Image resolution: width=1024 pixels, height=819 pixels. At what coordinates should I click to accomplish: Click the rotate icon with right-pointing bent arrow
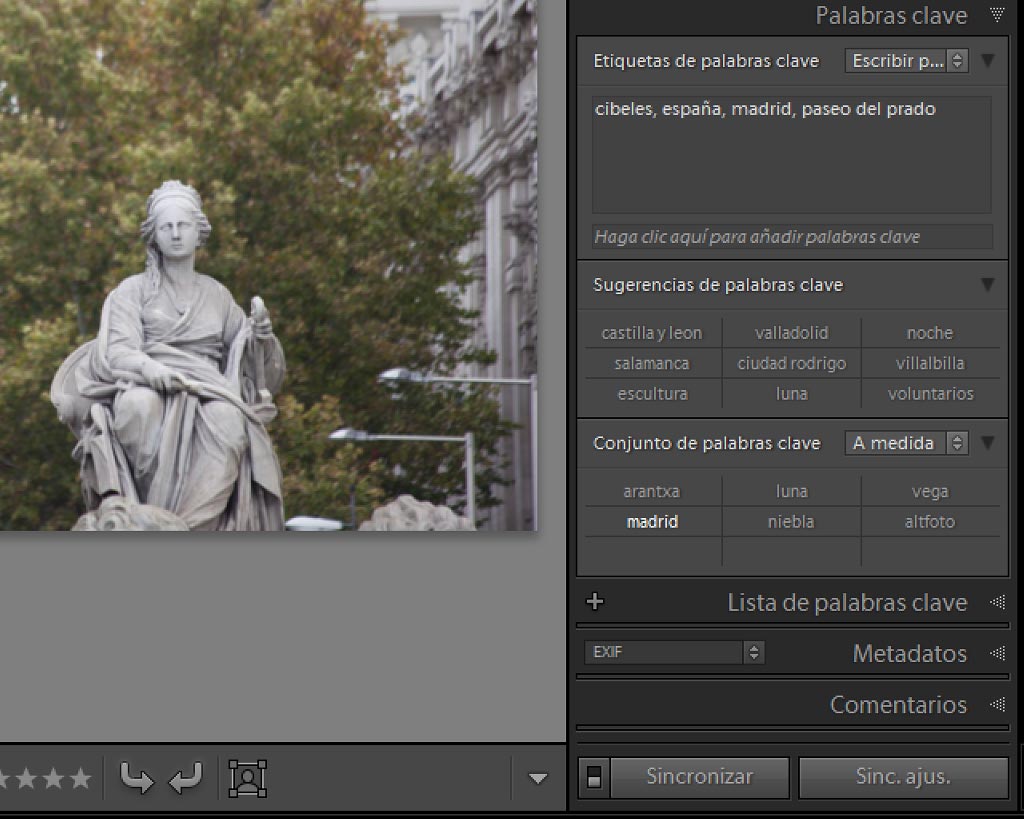point(136,778)
